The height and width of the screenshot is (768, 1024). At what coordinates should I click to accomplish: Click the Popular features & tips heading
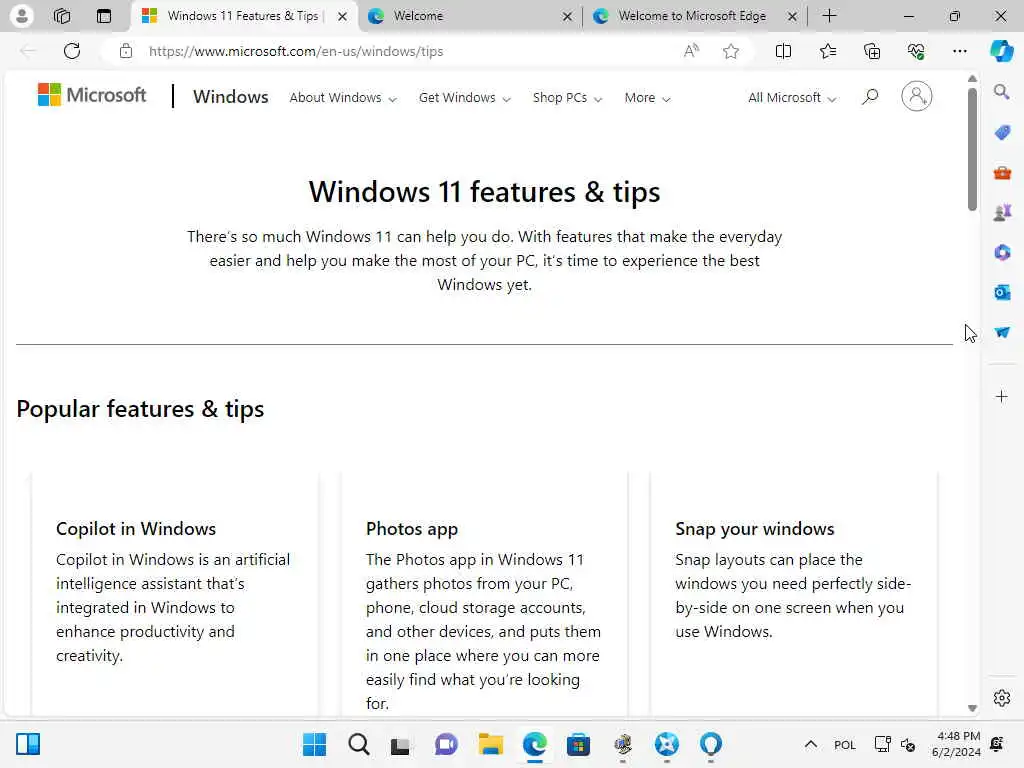(x=140, y=409)
